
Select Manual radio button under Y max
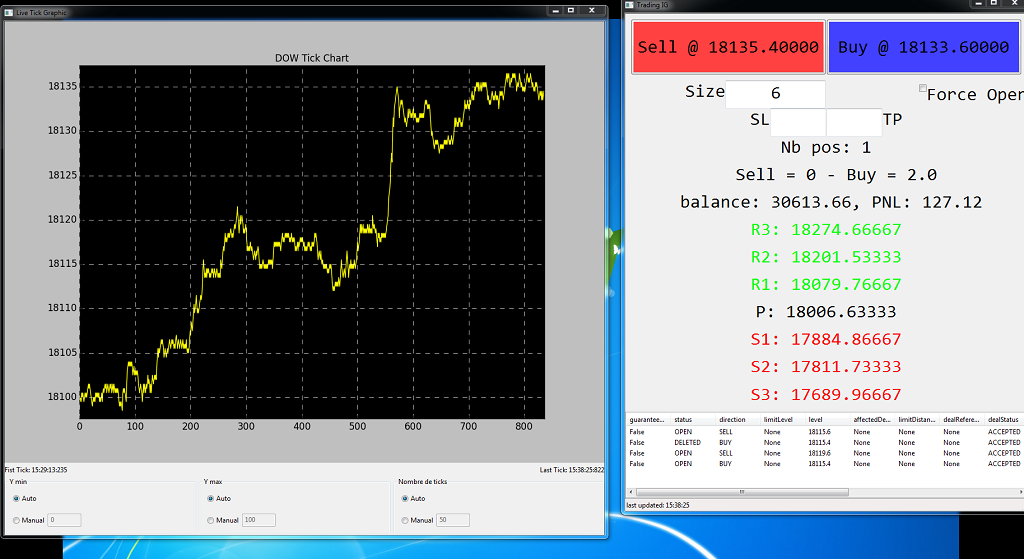[x=211, y=520]
